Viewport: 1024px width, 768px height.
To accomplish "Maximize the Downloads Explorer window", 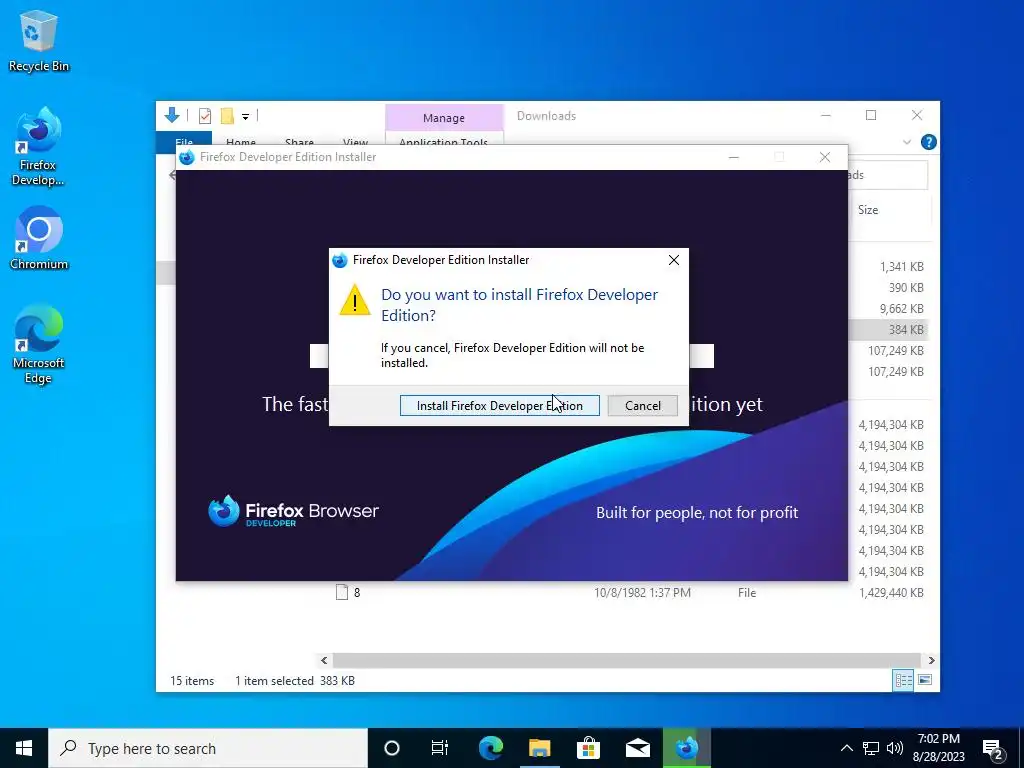I will tap(871, 116).
